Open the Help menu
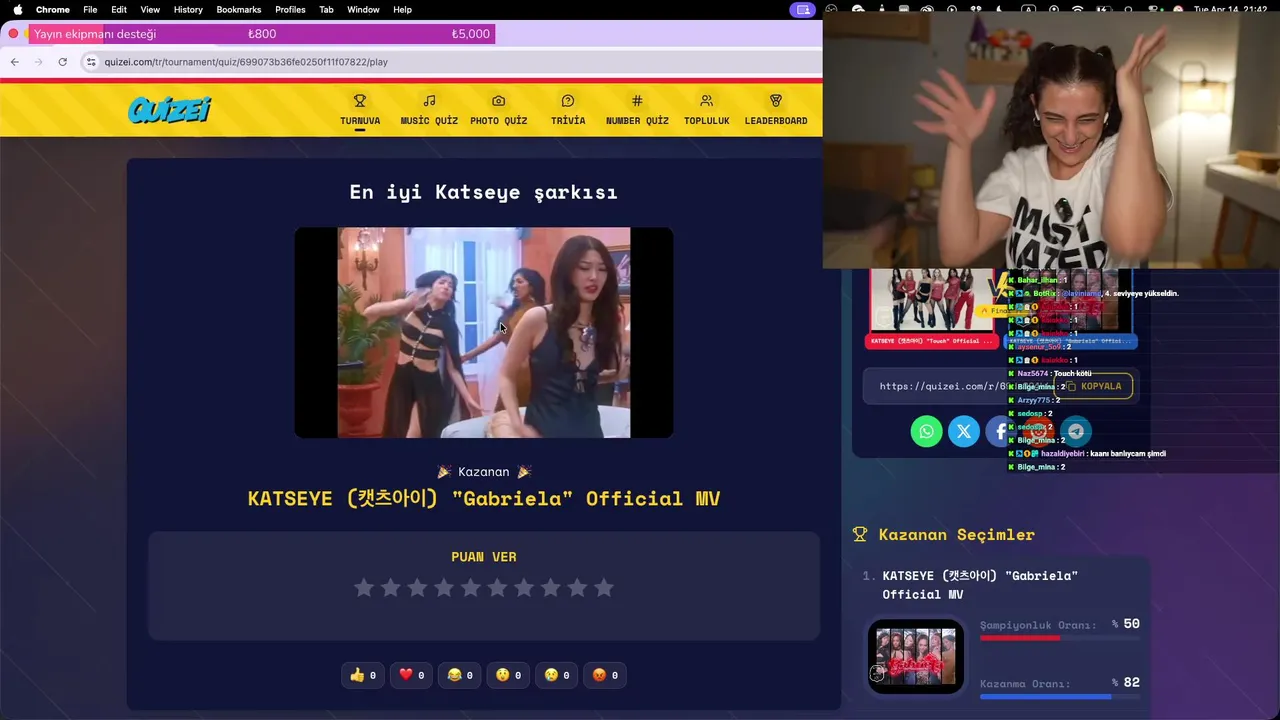 point(402,9)
